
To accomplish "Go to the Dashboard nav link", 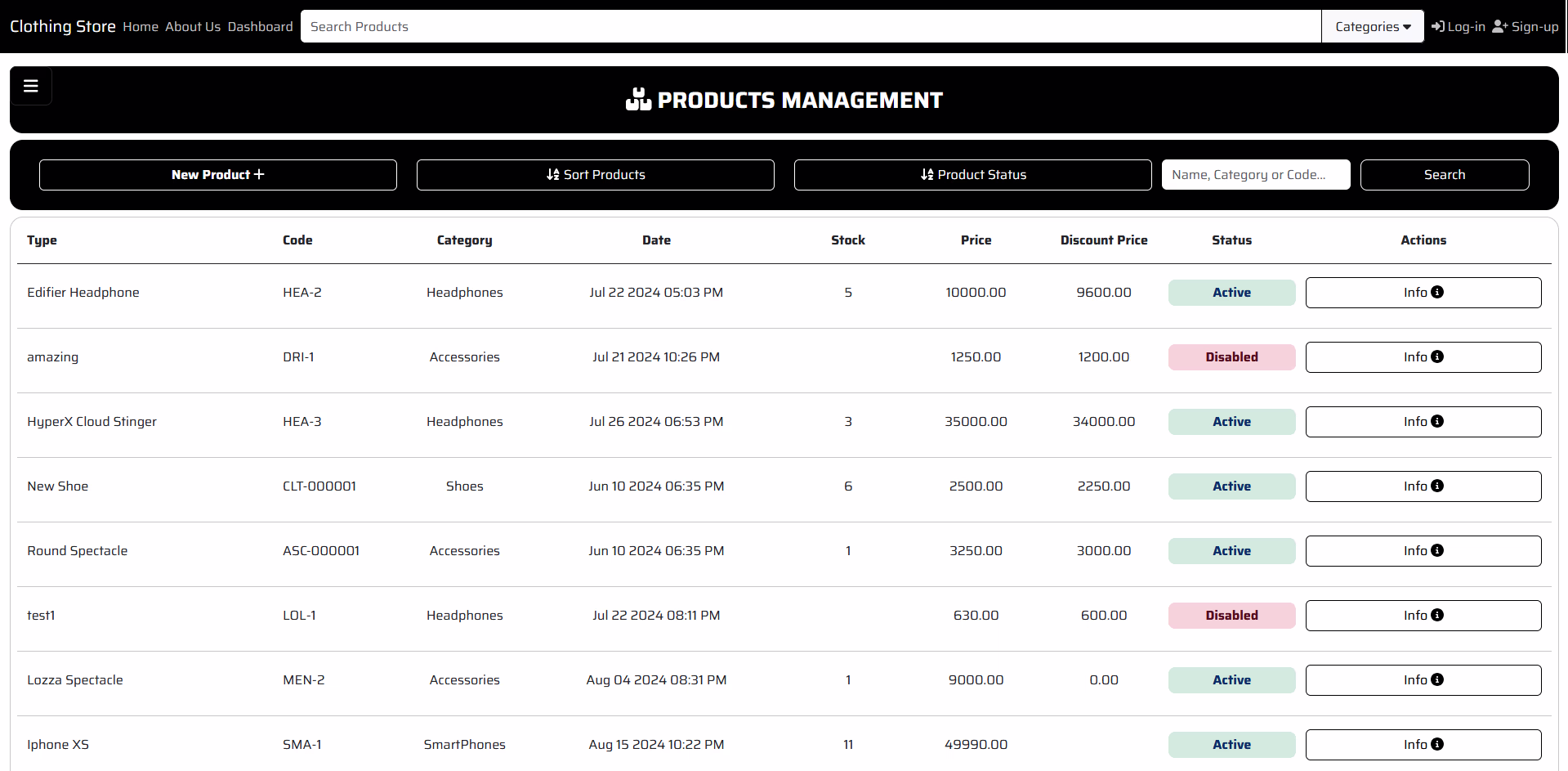I will pyautogui.click(x=260, y=27).
